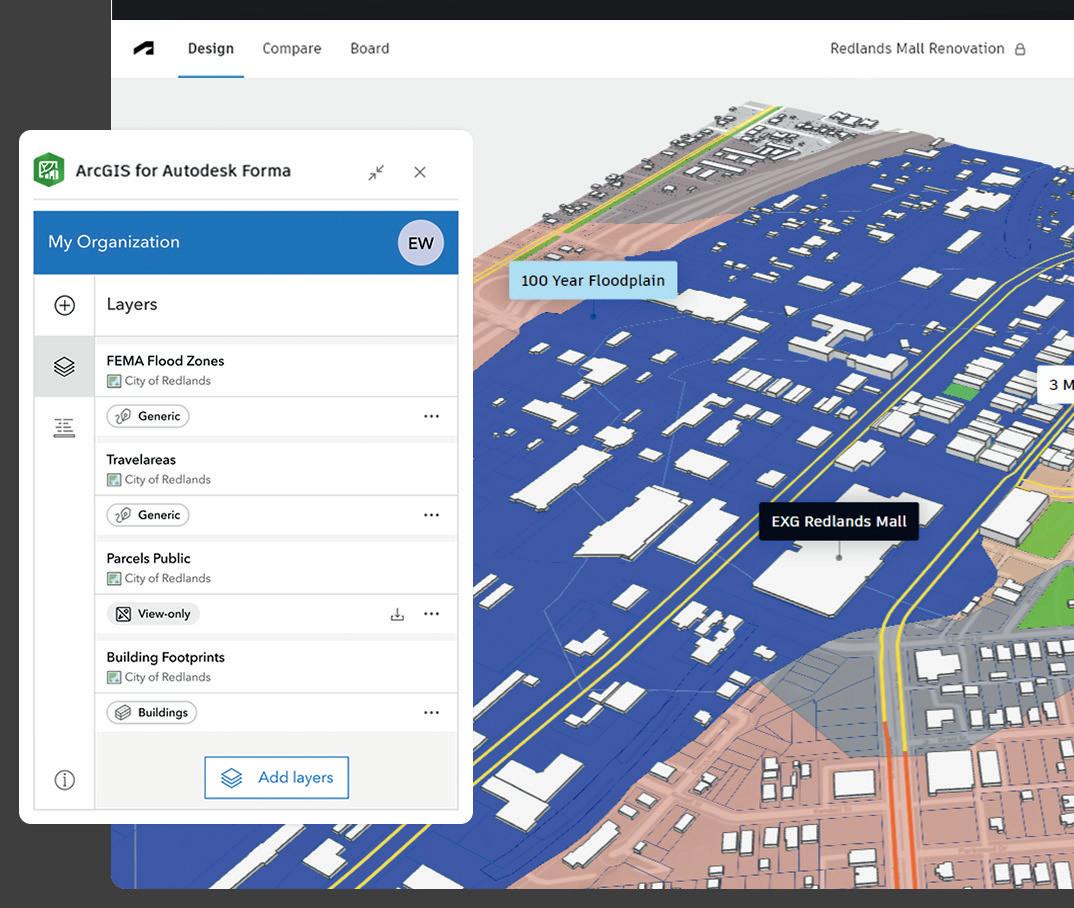Select the Travelareas layer
The height and width of the screenshot is (908, 1074).
[141, 459]
